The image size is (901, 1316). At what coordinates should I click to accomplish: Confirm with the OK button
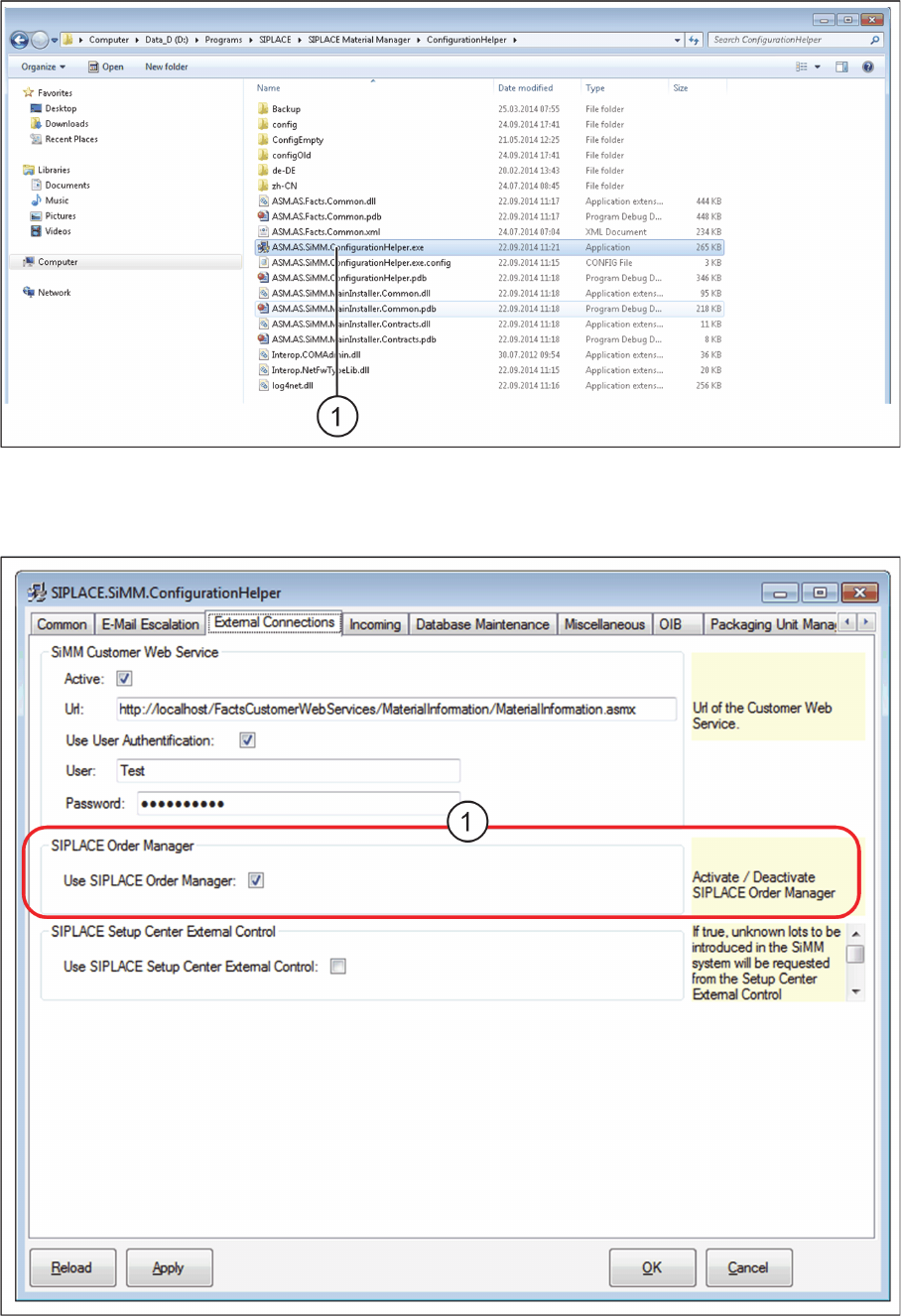pos(652,1267)
